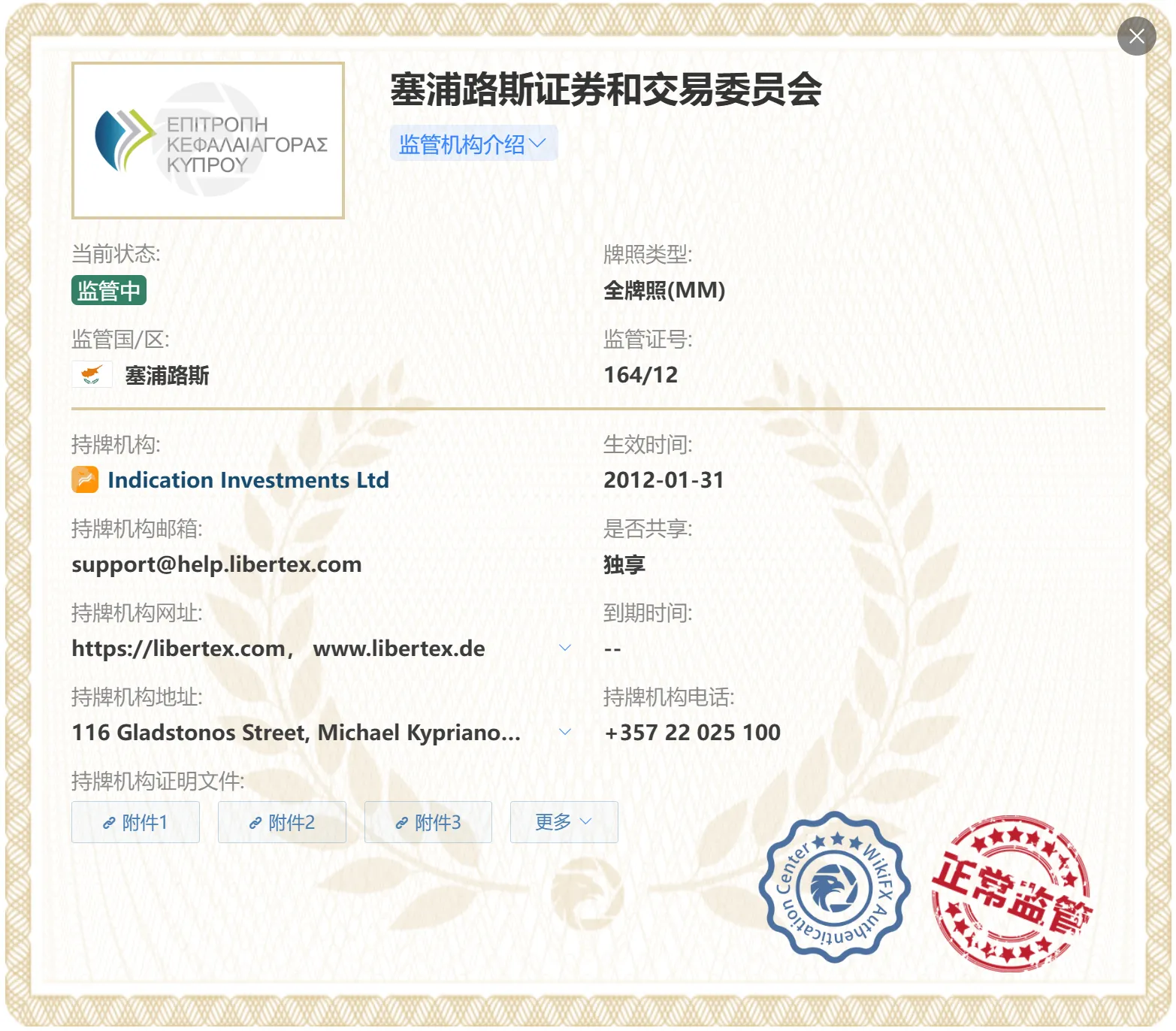Click the license number 164/12
Image resolution: width=1176 pixels, height=1031 pixels.
641,375
